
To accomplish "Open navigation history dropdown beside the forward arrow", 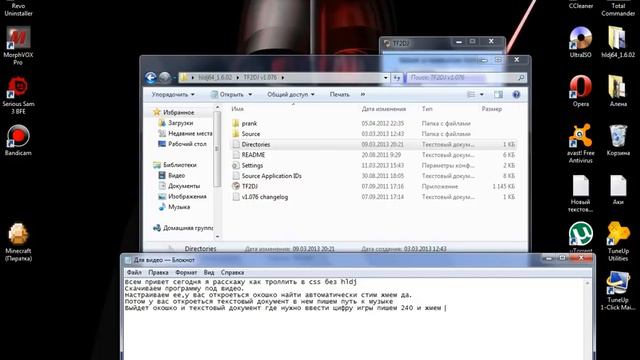I will 174,78.
